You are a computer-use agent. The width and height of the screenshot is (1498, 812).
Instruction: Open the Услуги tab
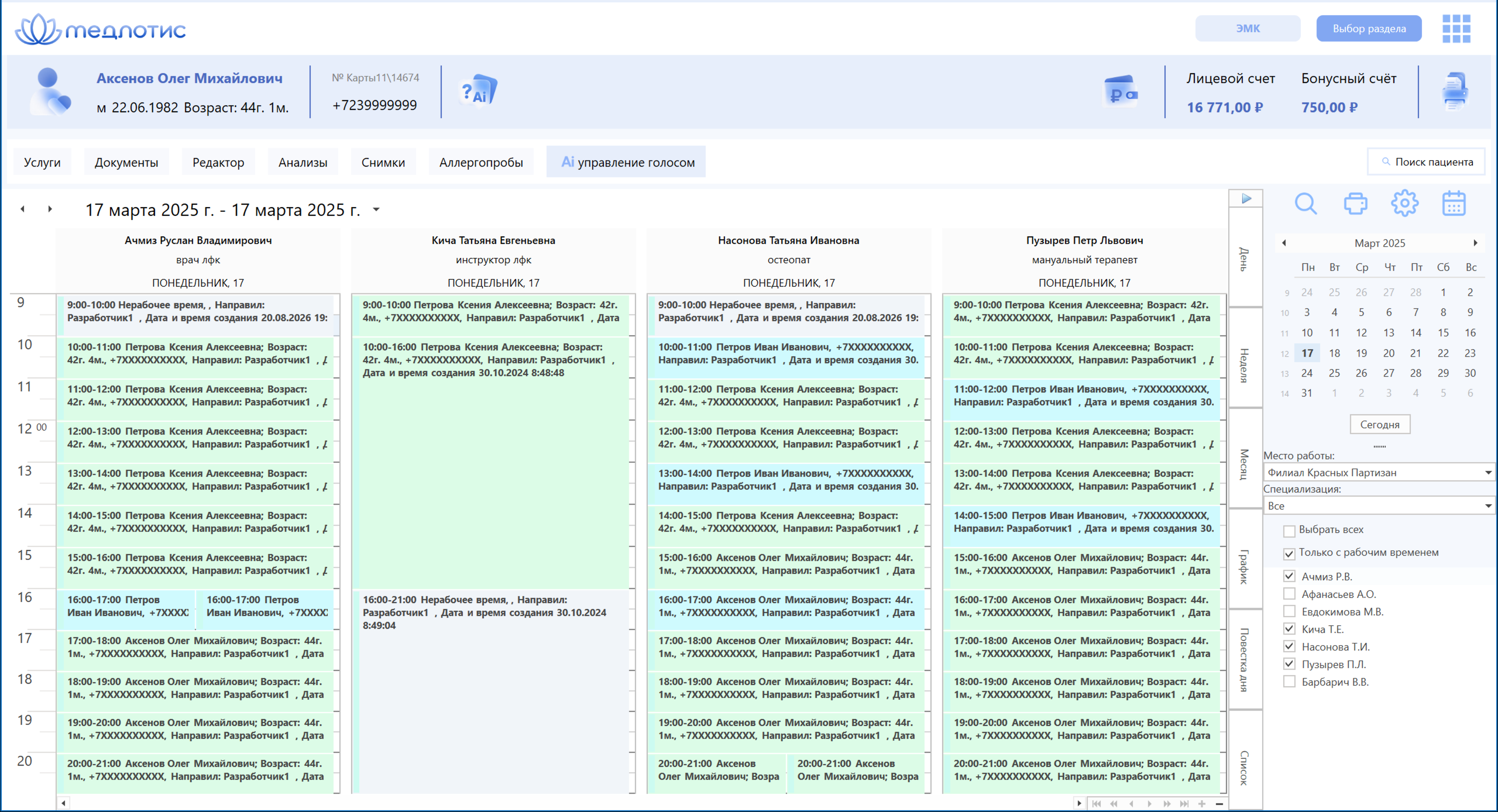click(x=42, y=162)
